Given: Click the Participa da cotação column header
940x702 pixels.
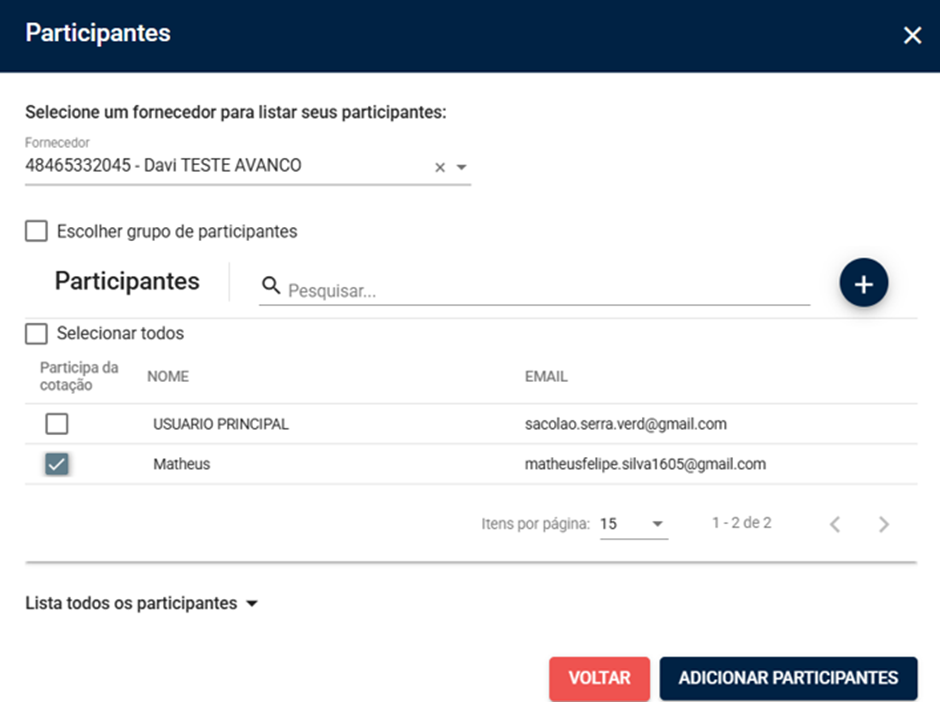Looking at the screenshot, I should tap(79, 376).
